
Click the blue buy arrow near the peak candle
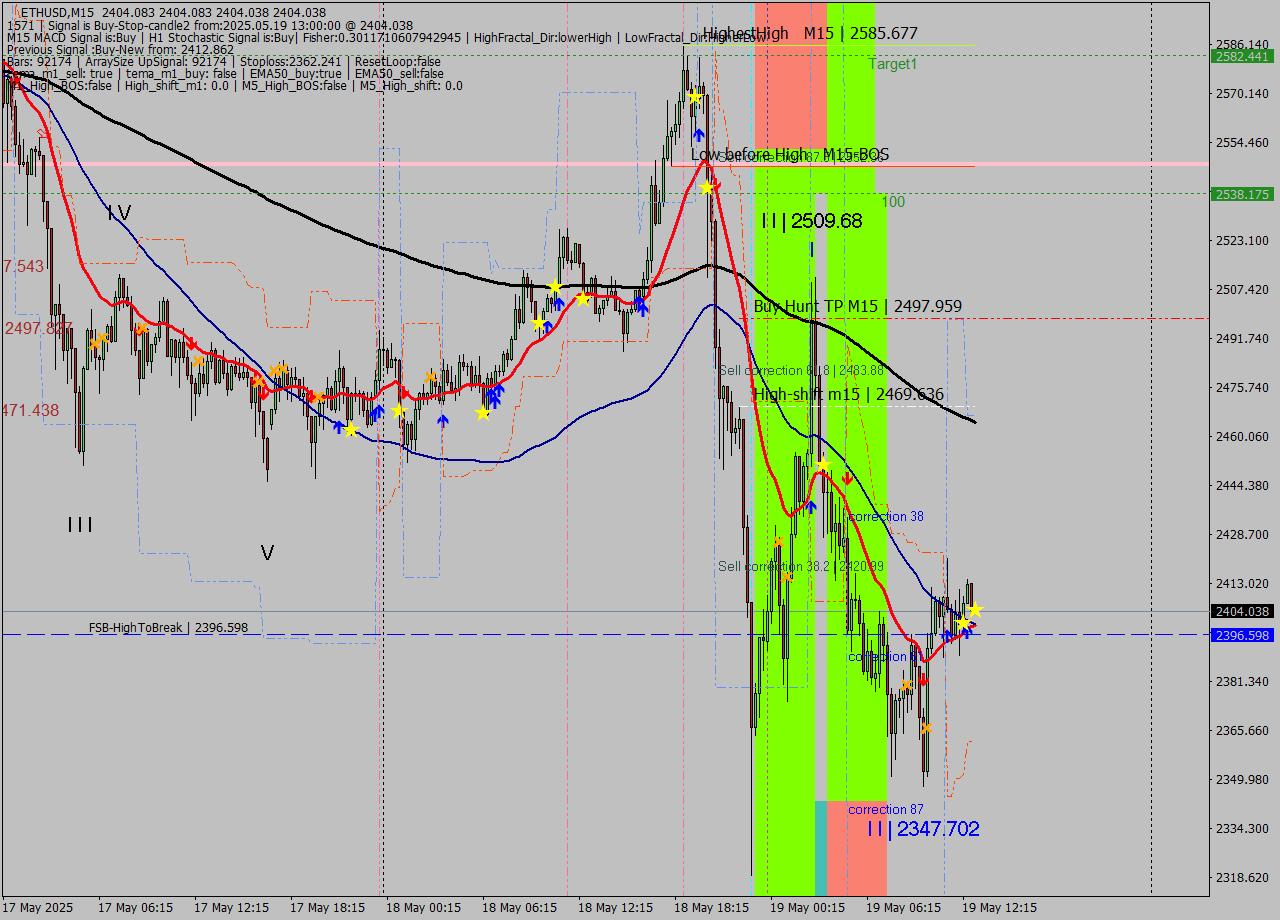coord(699,133)
